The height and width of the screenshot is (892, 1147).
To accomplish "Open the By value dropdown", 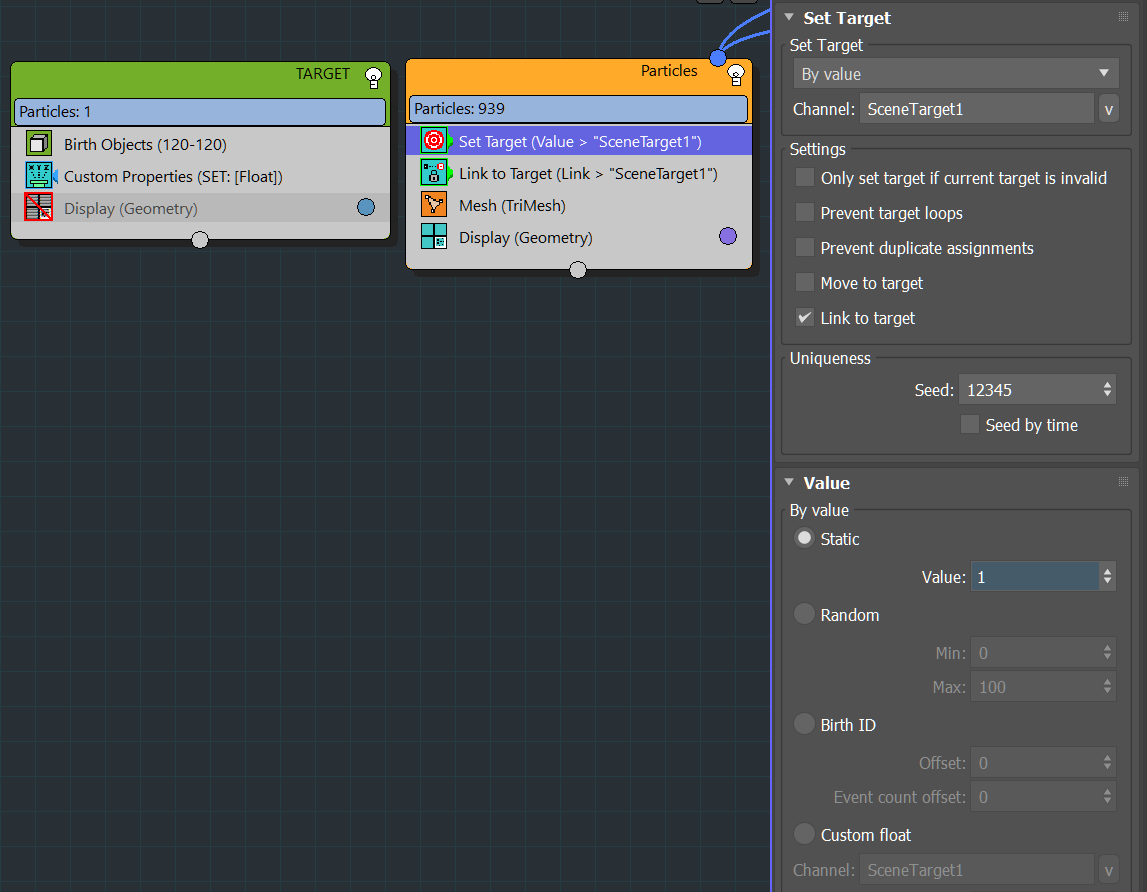I will click(x=955, y=74).
